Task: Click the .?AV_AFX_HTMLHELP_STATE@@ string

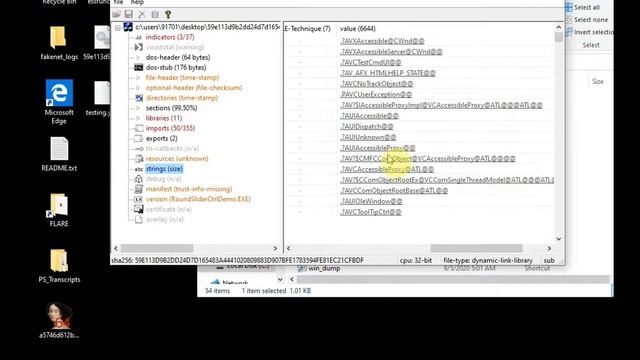Action: tap(388, 73)
